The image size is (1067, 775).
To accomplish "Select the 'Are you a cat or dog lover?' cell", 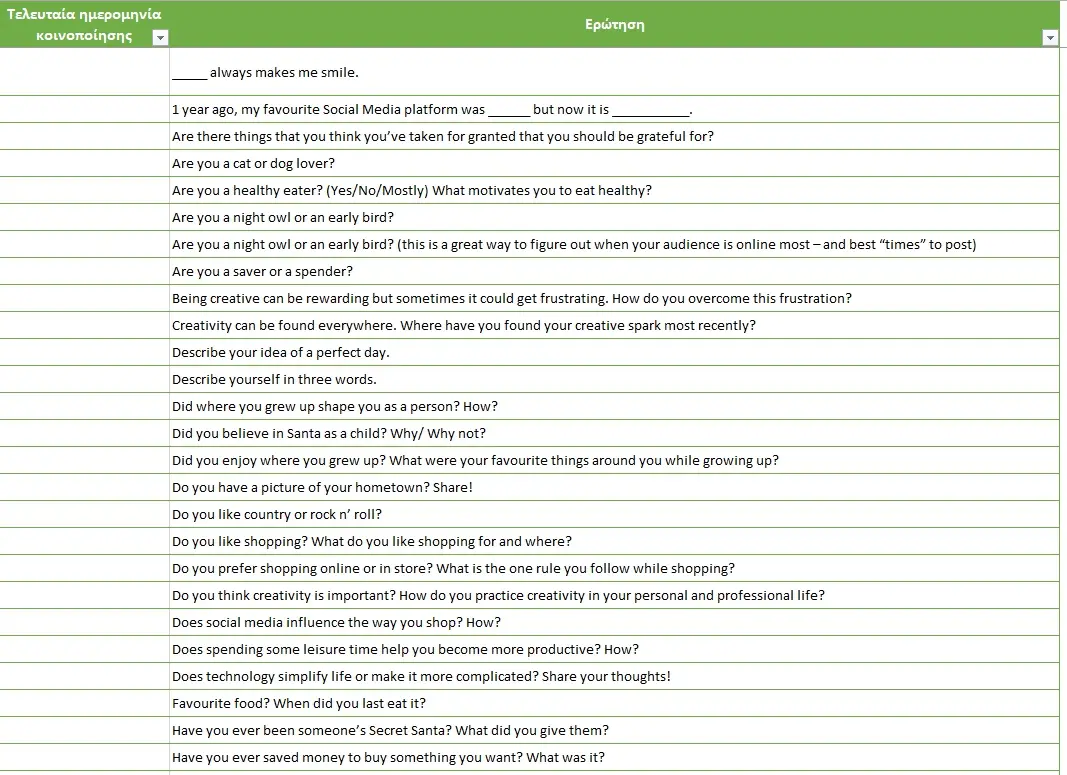I will (x=614, y=163).
